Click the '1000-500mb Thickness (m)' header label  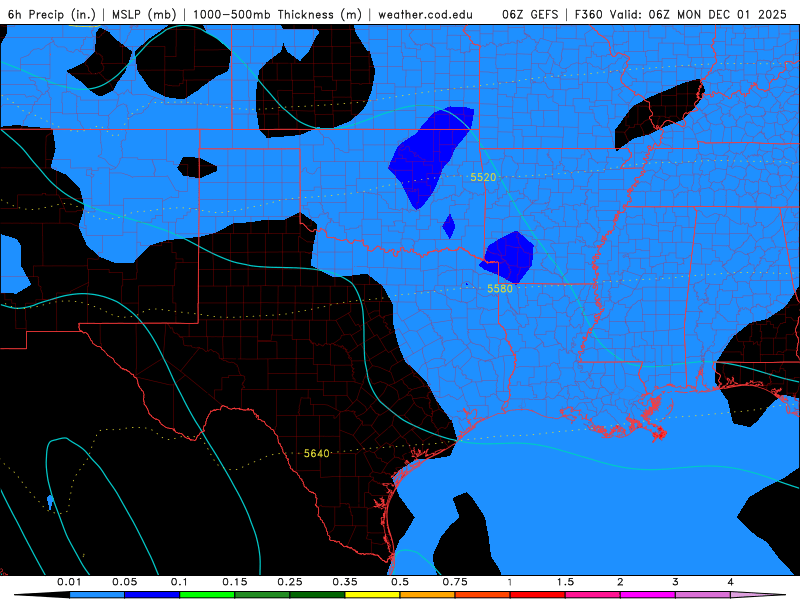278,15
